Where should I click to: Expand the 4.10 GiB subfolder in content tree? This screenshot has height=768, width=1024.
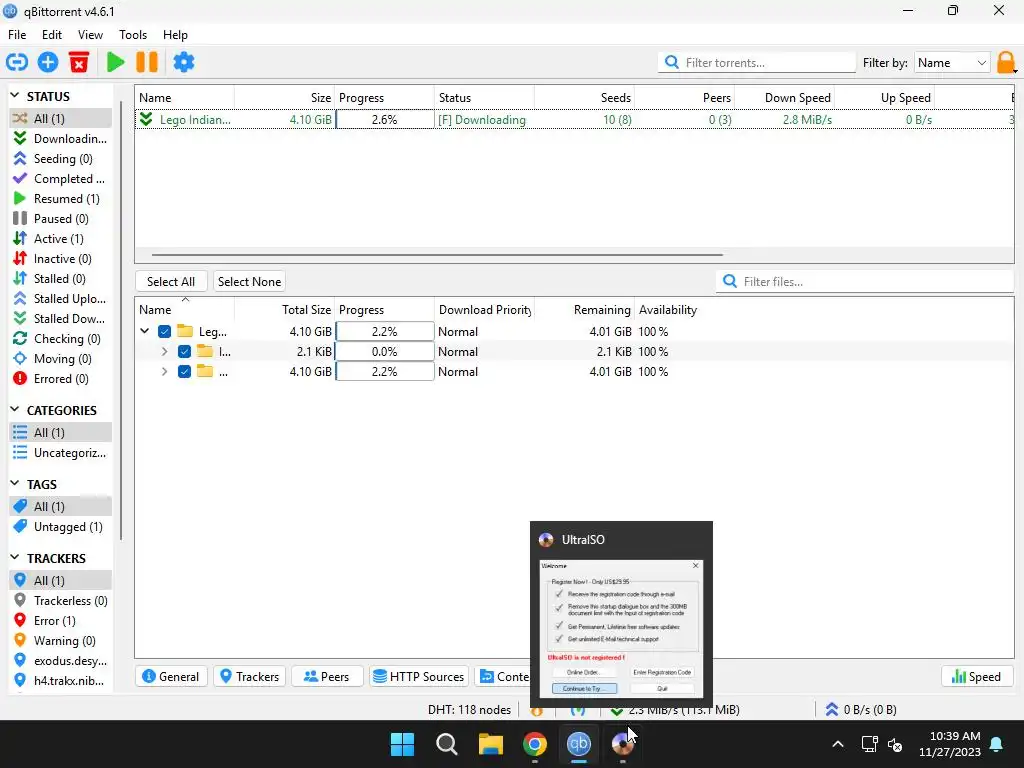[165, 372]
